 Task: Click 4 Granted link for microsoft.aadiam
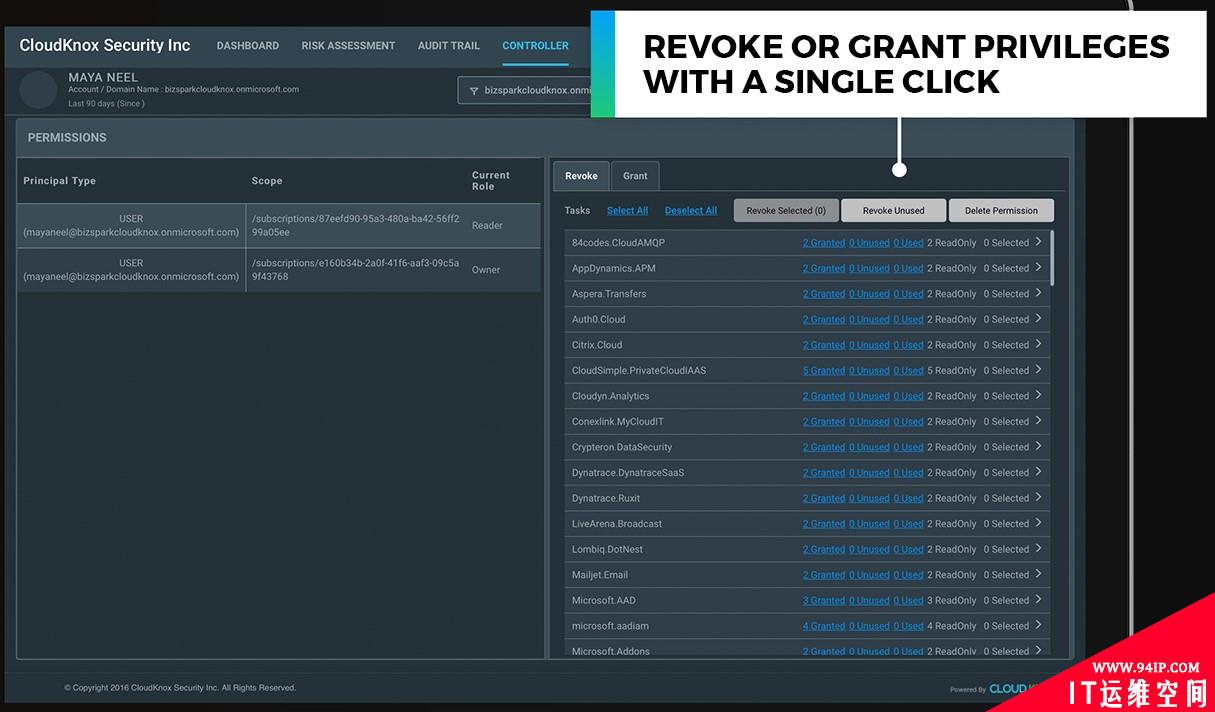[x=824, y=626]
